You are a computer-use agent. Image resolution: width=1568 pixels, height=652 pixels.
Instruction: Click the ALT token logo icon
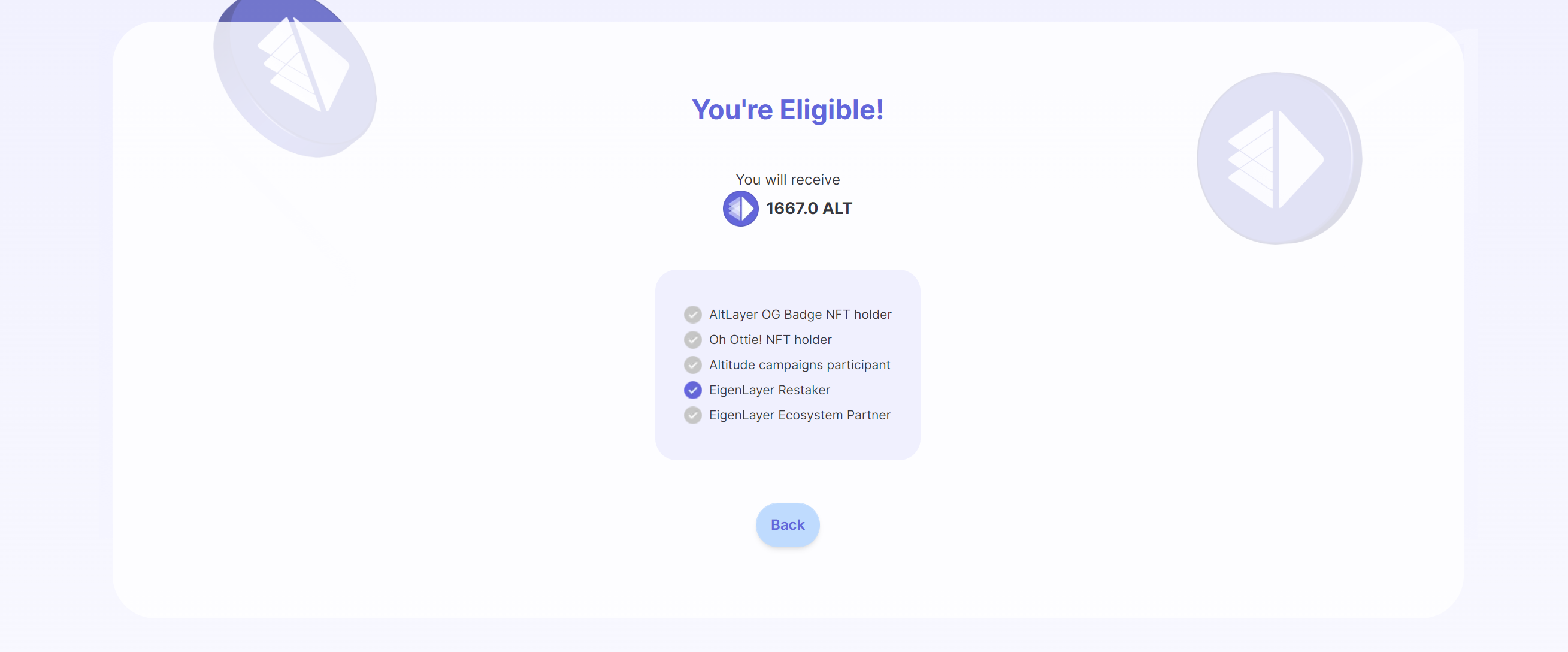[x=740, y=208]
